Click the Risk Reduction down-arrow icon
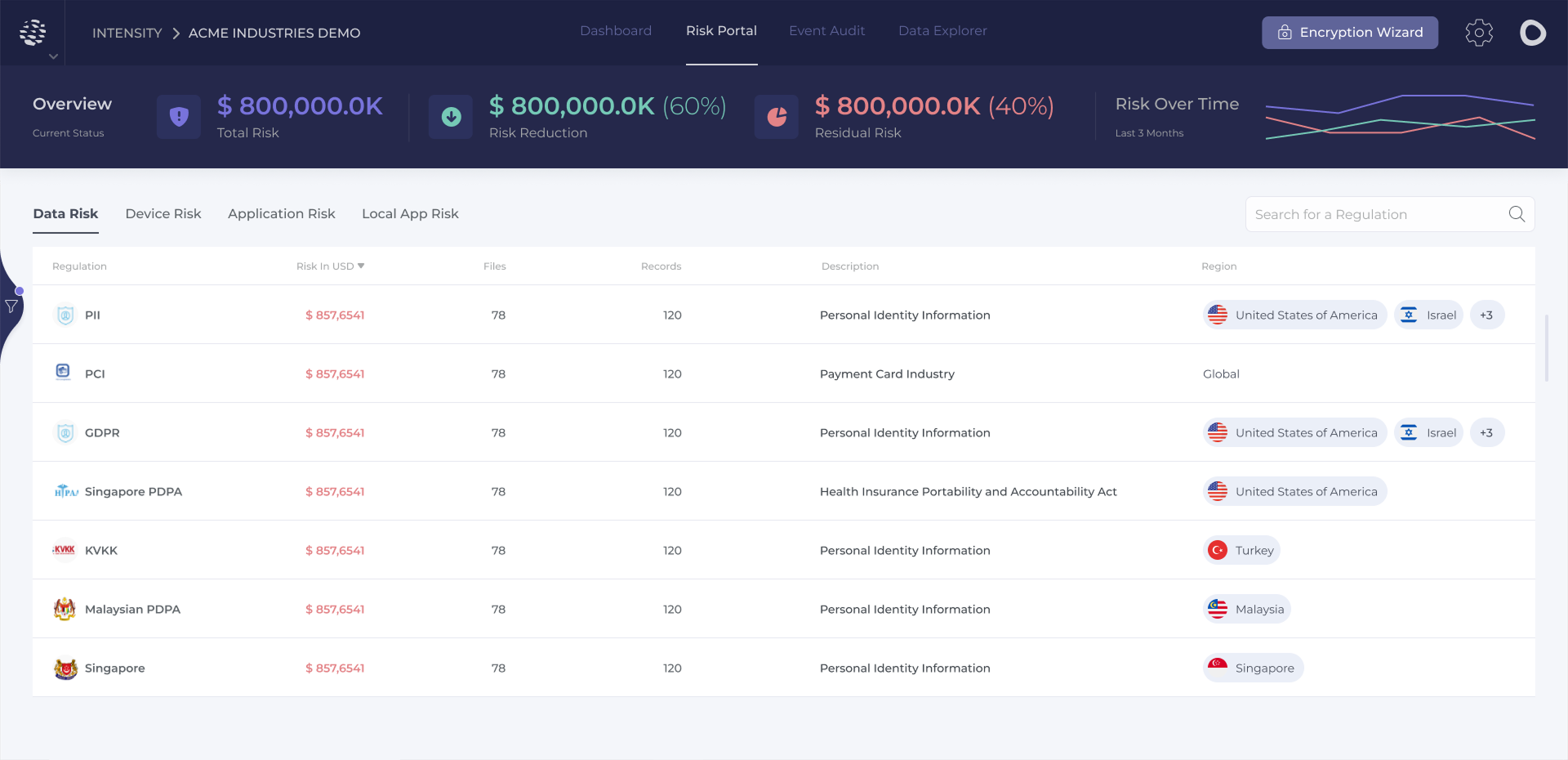The width and height of the screenshot is (1568, 760). pos(451,117)
